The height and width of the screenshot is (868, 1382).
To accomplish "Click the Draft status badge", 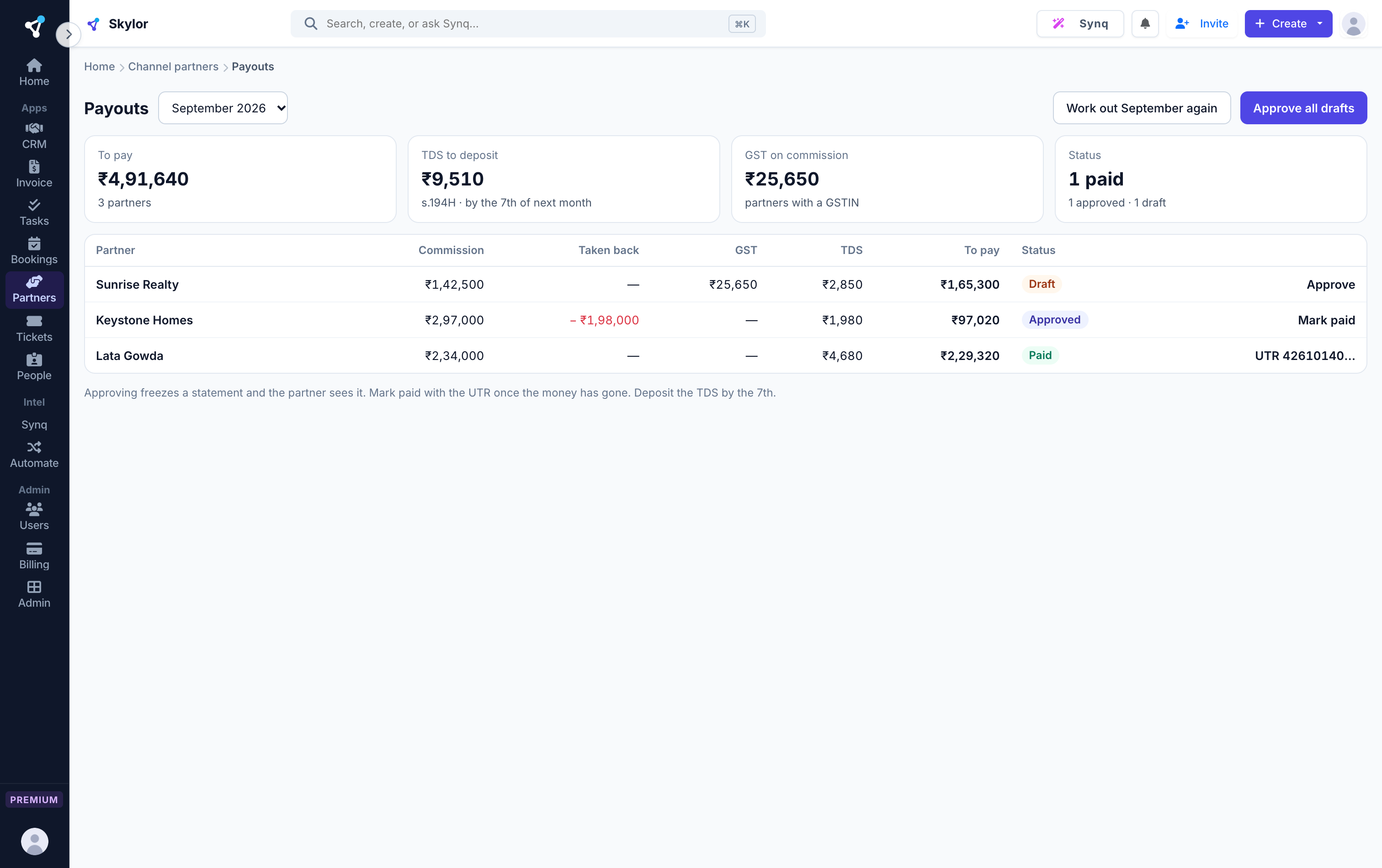I will click(x=1041, y=284).
